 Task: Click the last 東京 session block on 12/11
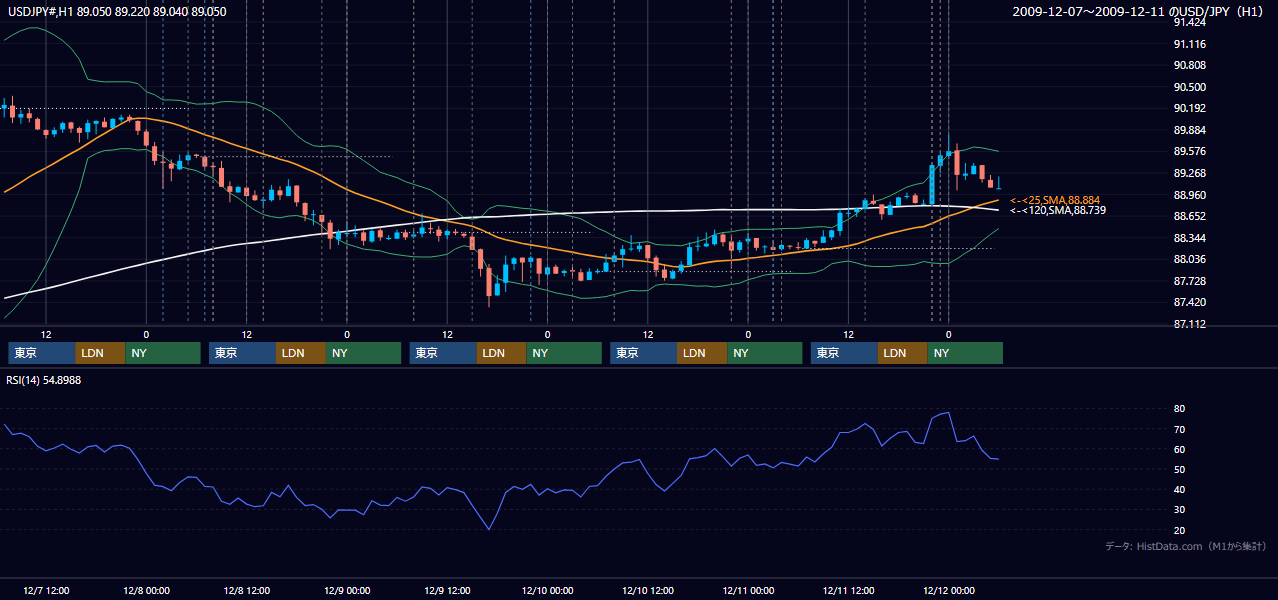(x=845, y=353)
